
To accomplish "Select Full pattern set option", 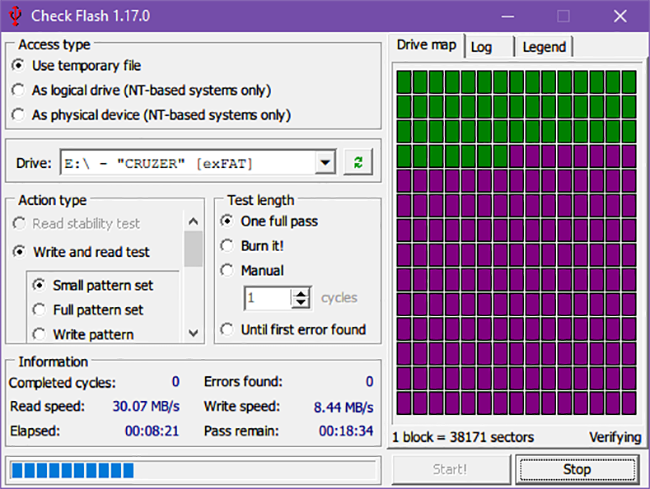I will [40, 310].
